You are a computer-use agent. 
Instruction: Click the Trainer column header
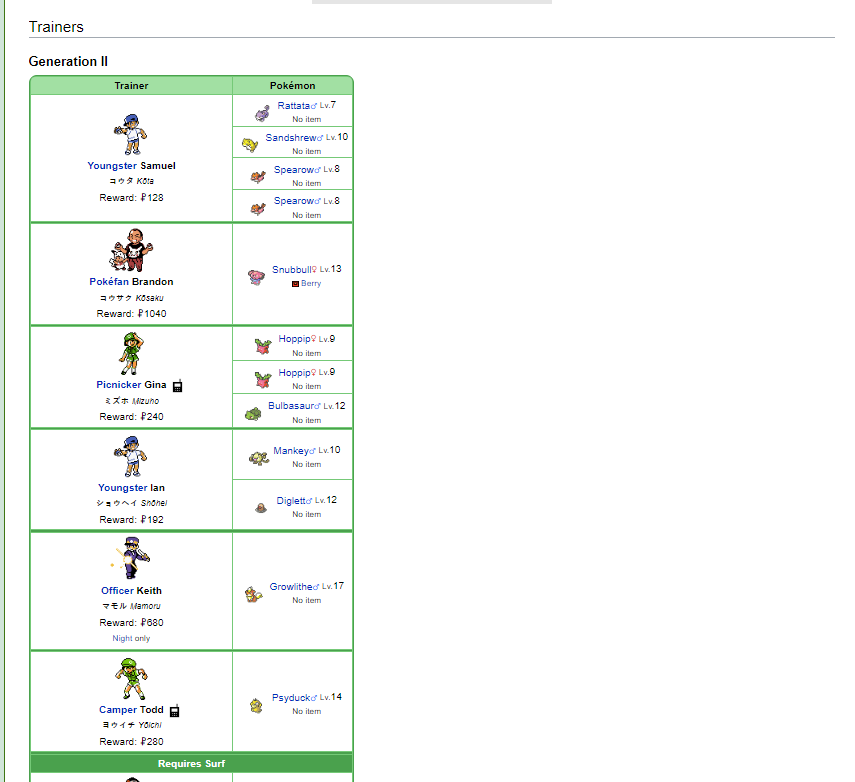131,86
